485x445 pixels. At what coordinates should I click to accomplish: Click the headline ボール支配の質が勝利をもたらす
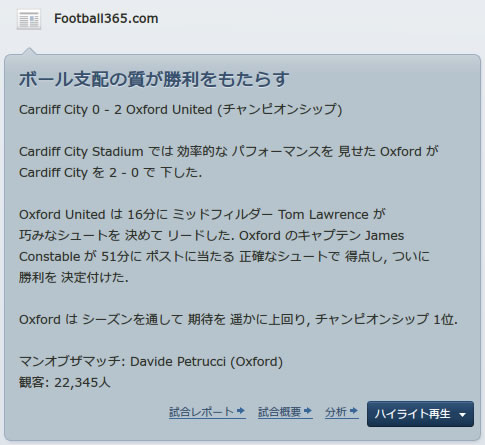(x=154, y=79)
